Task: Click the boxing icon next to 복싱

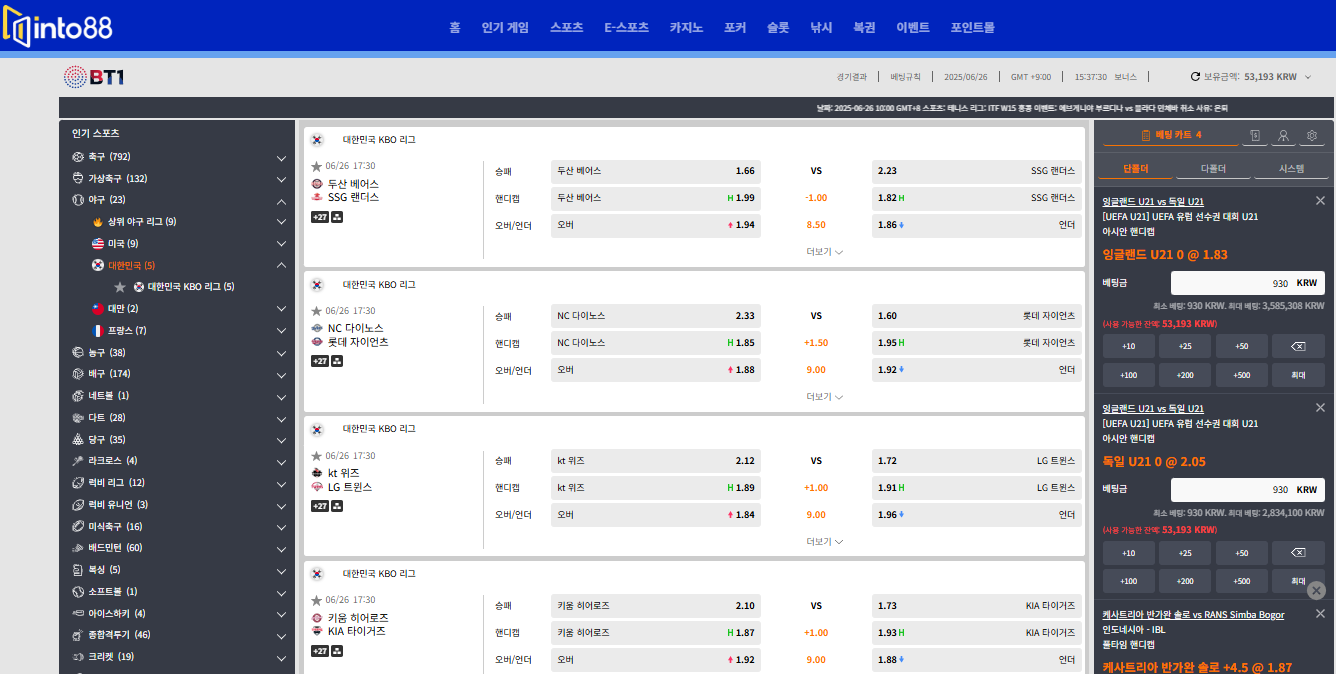Action: tap(78, 570)
